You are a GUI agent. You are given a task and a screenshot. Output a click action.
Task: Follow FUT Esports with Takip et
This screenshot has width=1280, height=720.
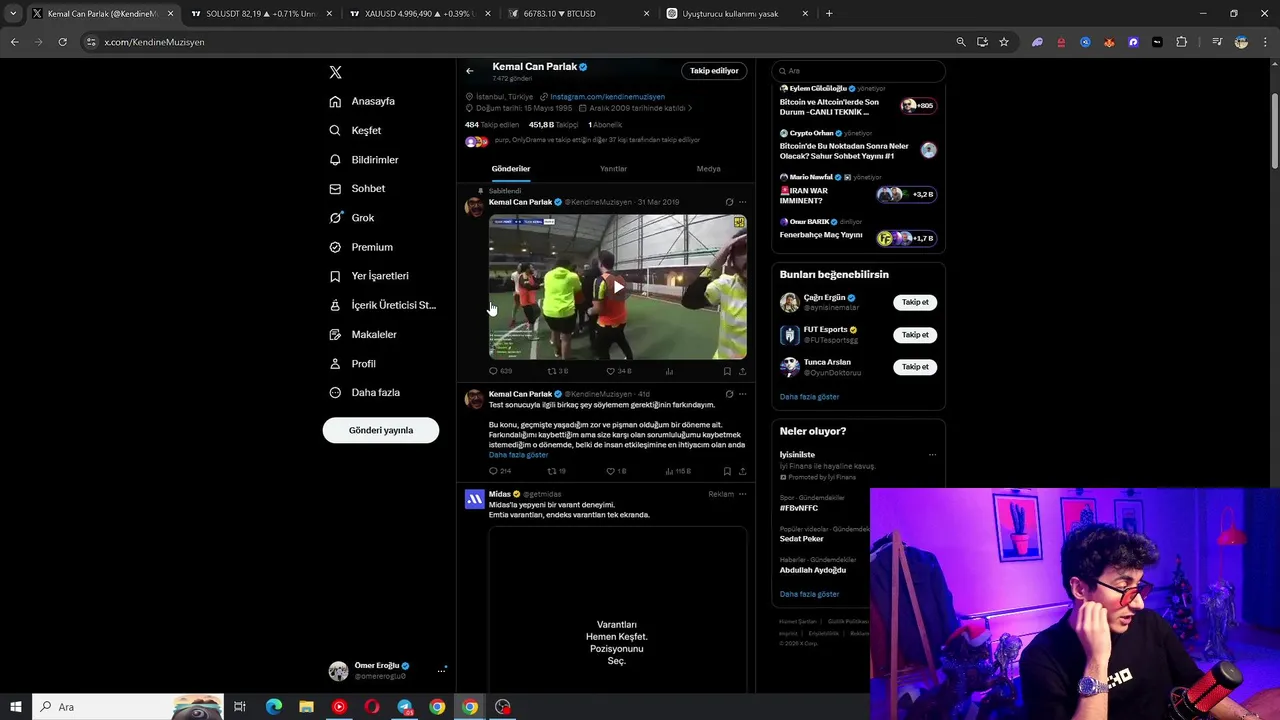[915, 335]
